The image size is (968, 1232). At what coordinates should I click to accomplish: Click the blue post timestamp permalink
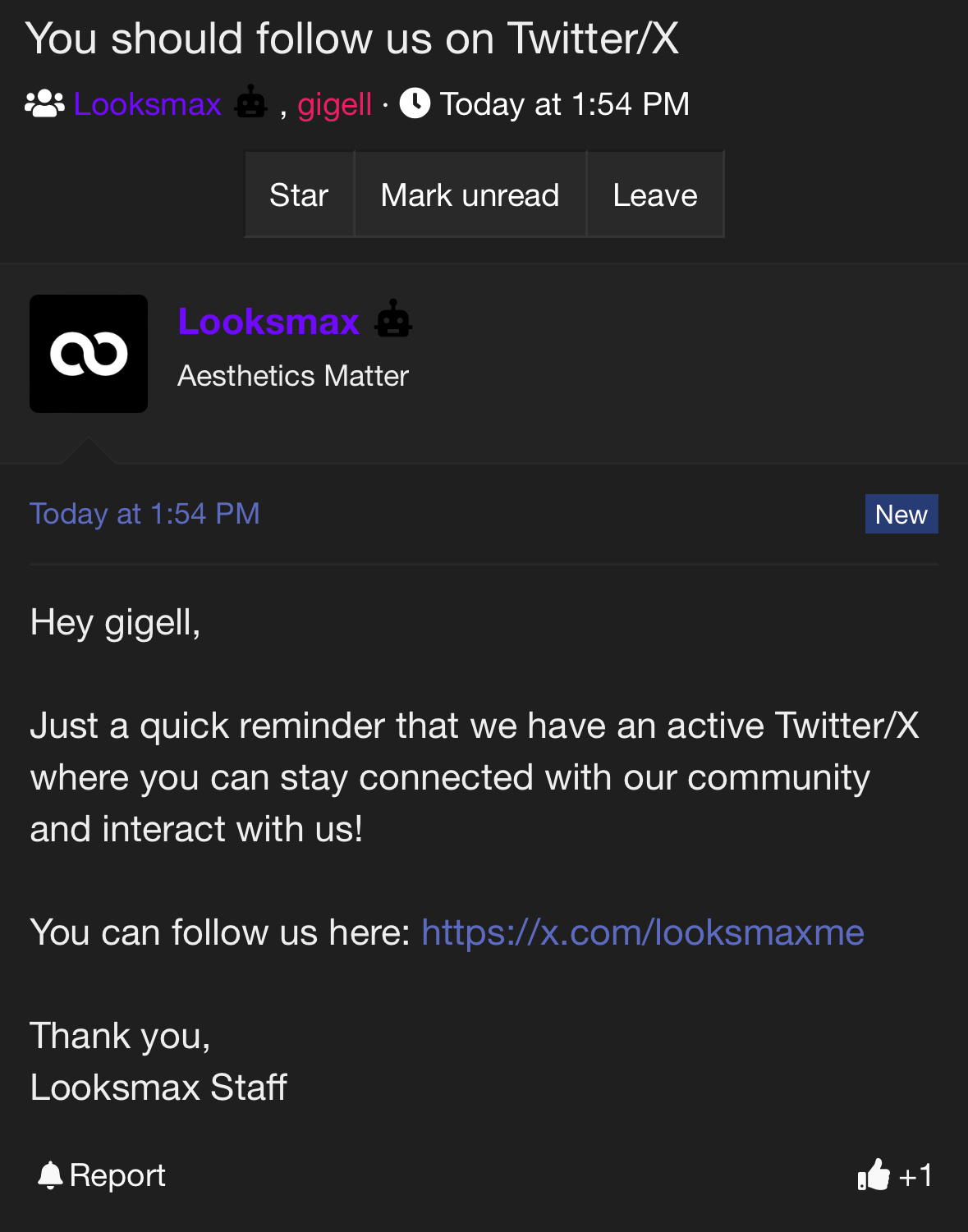point(145,514)
